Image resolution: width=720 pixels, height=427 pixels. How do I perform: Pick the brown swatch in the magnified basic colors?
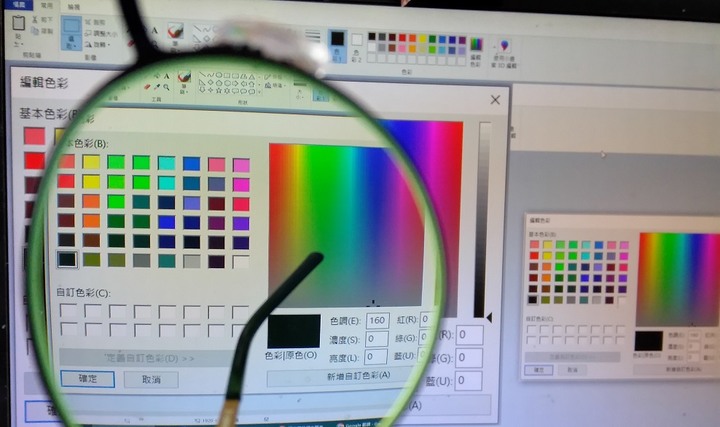coord(91,240)
